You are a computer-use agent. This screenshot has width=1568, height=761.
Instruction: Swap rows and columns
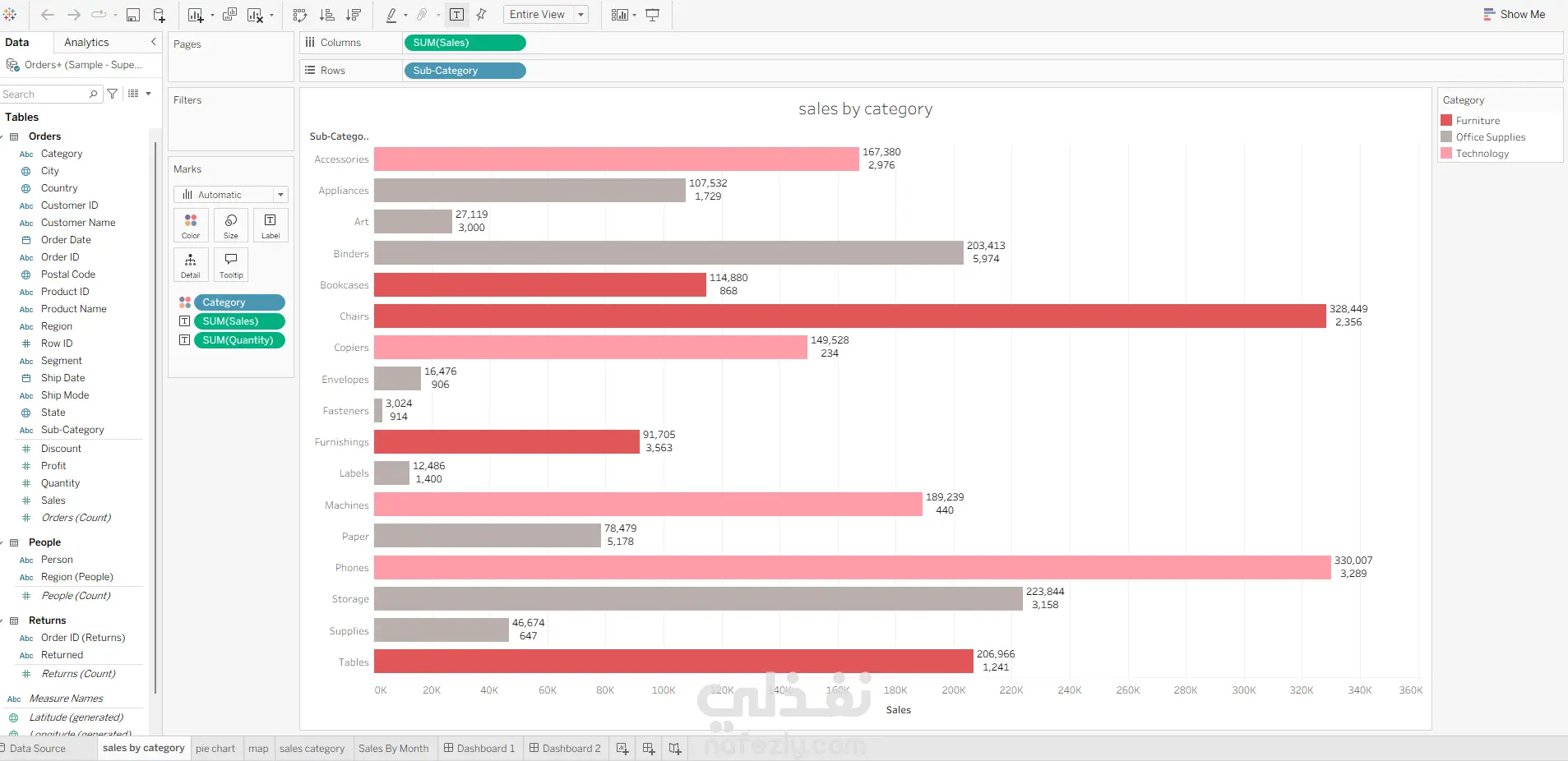(x=300, y=15)
